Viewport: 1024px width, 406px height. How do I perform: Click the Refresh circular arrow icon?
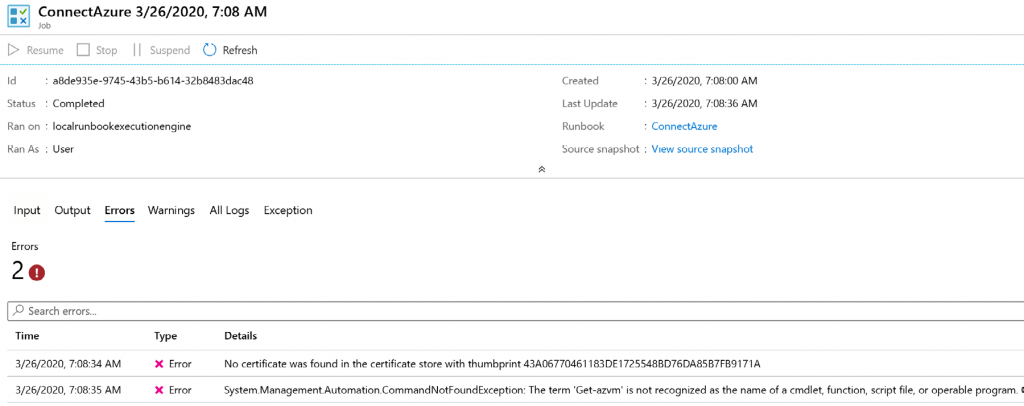[x=210, y=50]
